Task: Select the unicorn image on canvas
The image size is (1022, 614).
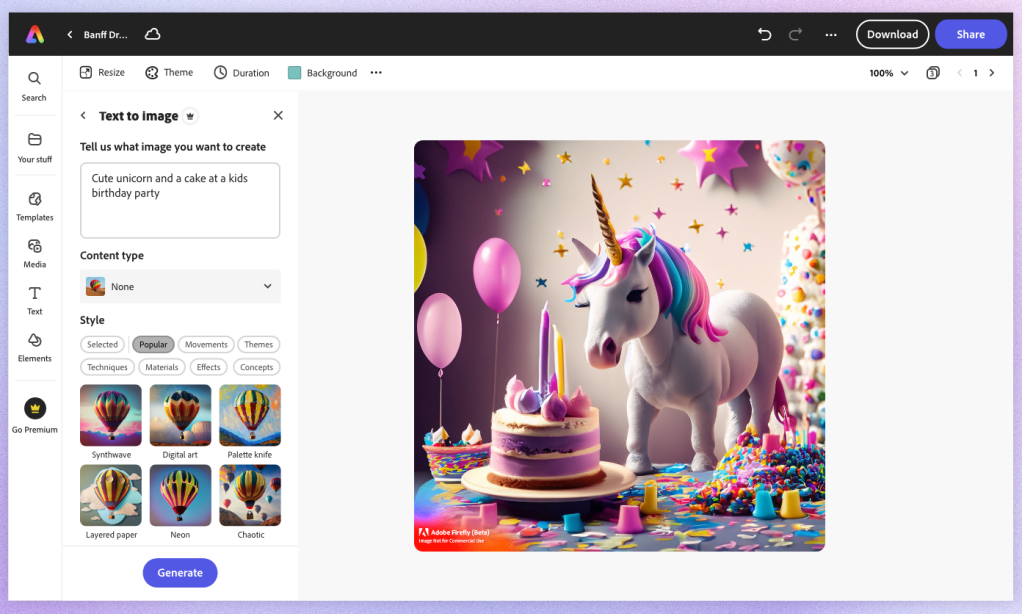Action: (x=619, y=346)
